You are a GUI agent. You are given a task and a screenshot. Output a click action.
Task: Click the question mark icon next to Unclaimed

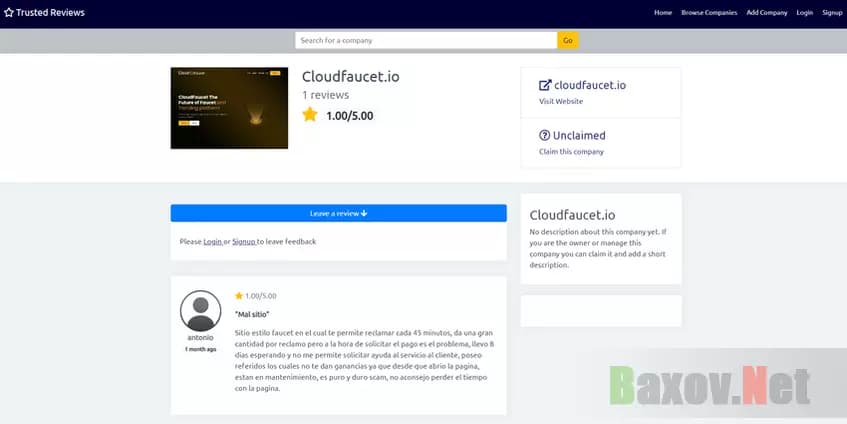(545, 135)
